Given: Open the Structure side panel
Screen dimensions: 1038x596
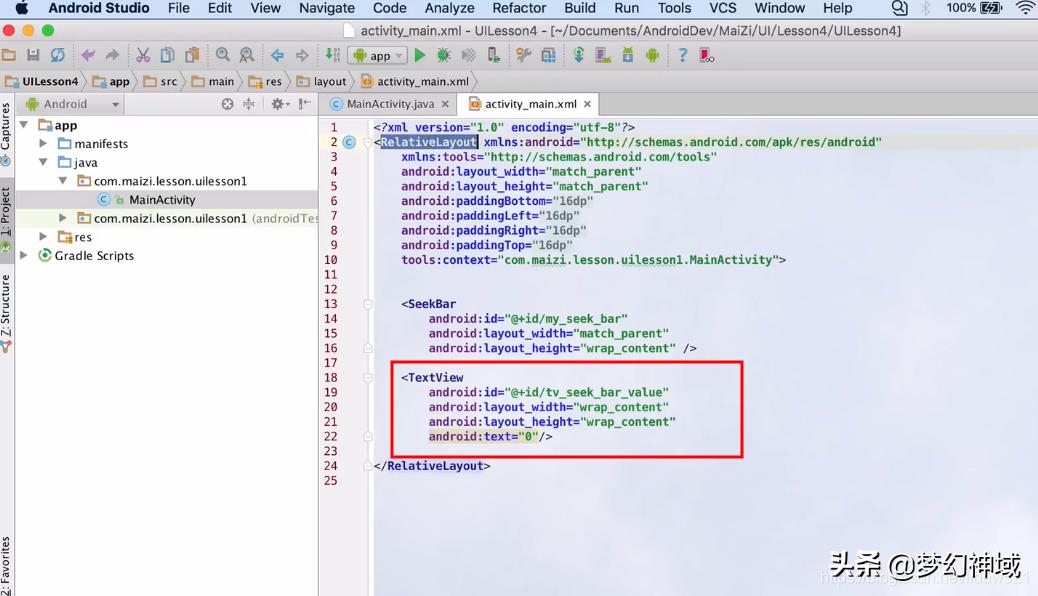Looking at the screenshot, I should coord(6,310).
